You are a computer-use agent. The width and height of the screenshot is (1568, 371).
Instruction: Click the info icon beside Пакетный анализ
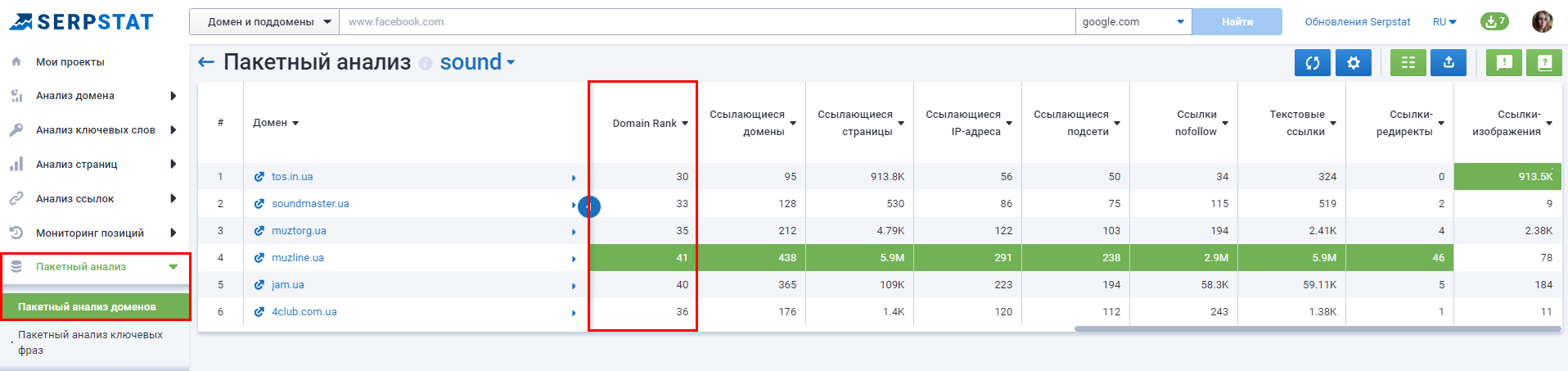426,63
